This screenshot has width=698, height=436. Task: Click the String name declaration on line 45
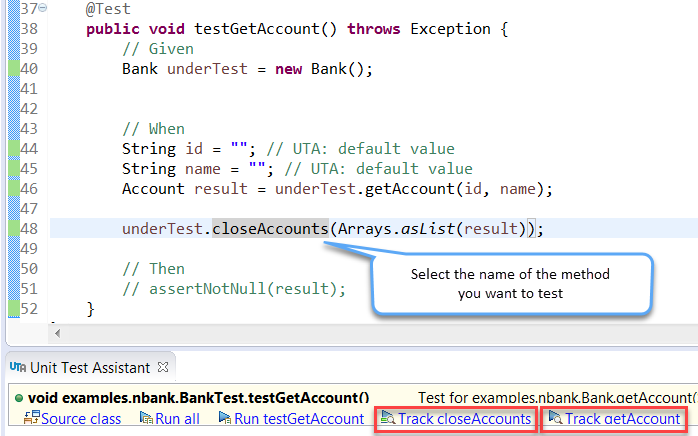[x=198, y=169]
